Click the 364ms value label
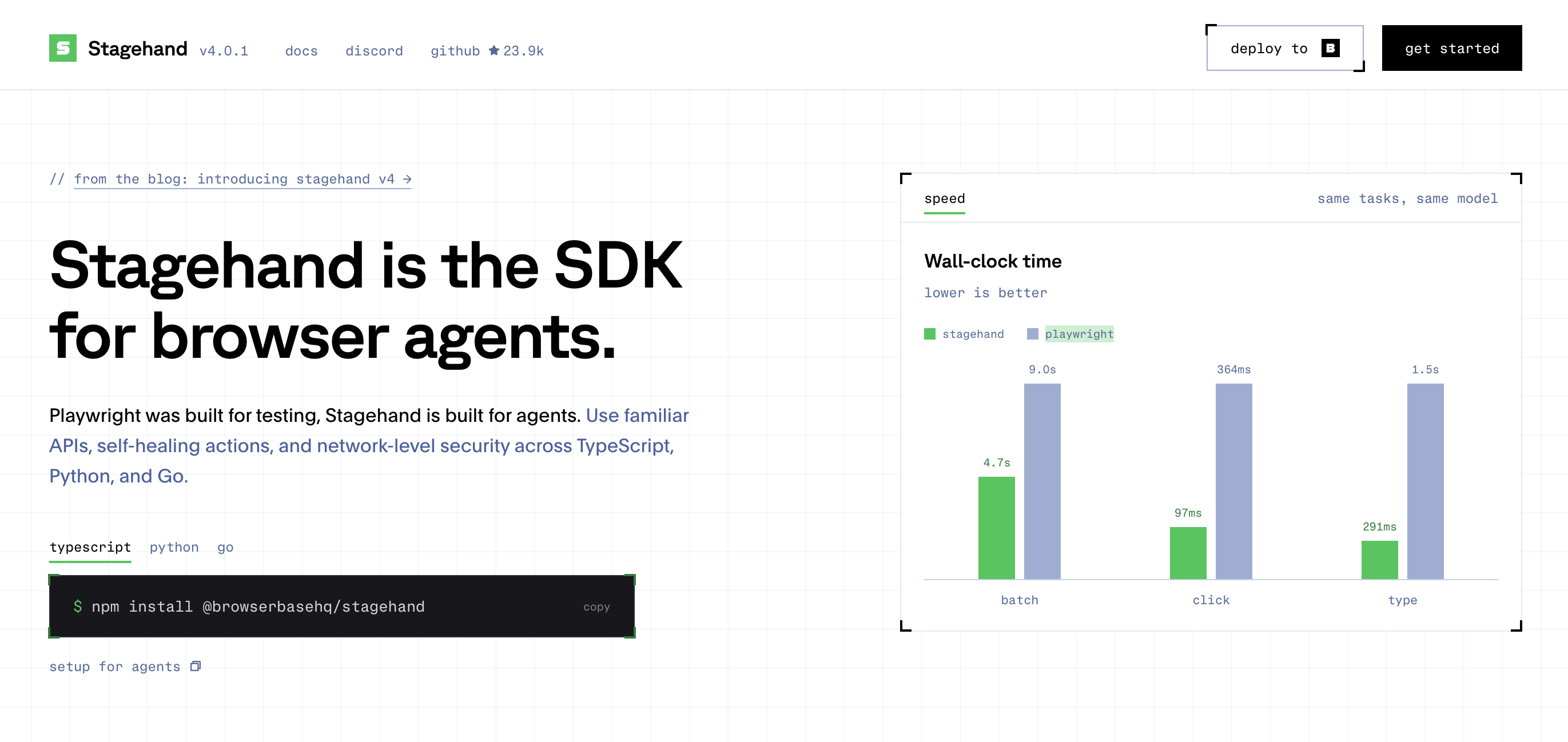 pos(1234,369)
